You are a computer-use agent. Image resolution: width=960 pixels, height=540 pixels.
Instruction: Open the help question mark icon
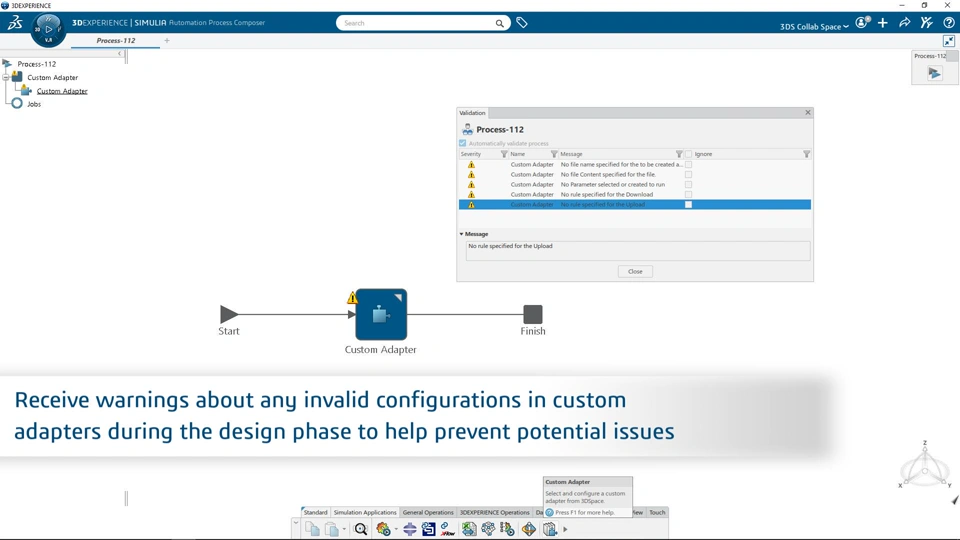point(949,23)
